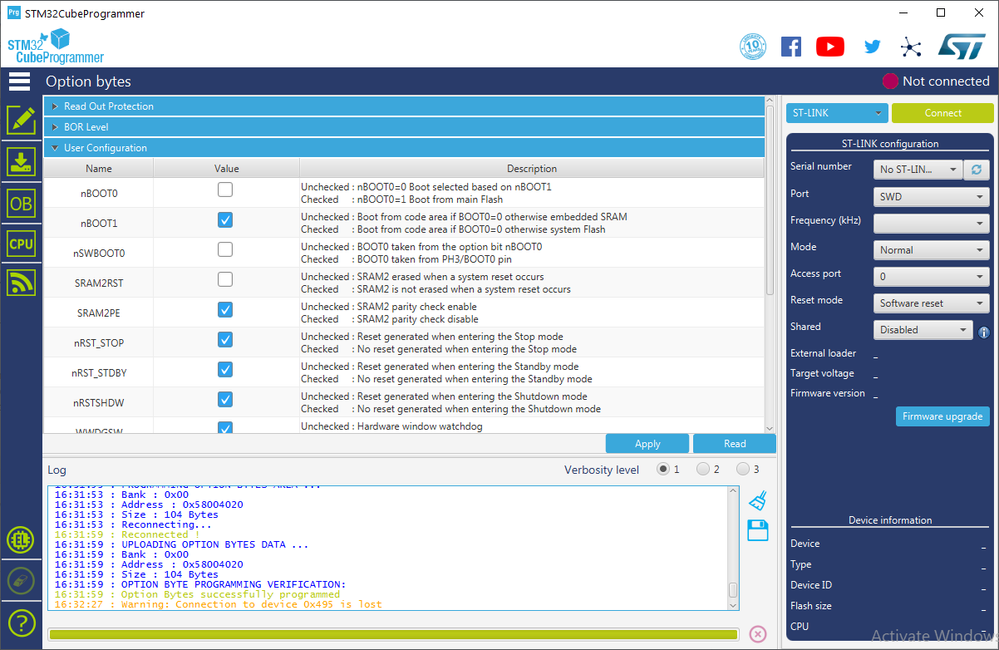The height and width of the screenshot is (650, 999).
Task: Click the STM32CubeProgrammer logo
Action: [55, 46]
